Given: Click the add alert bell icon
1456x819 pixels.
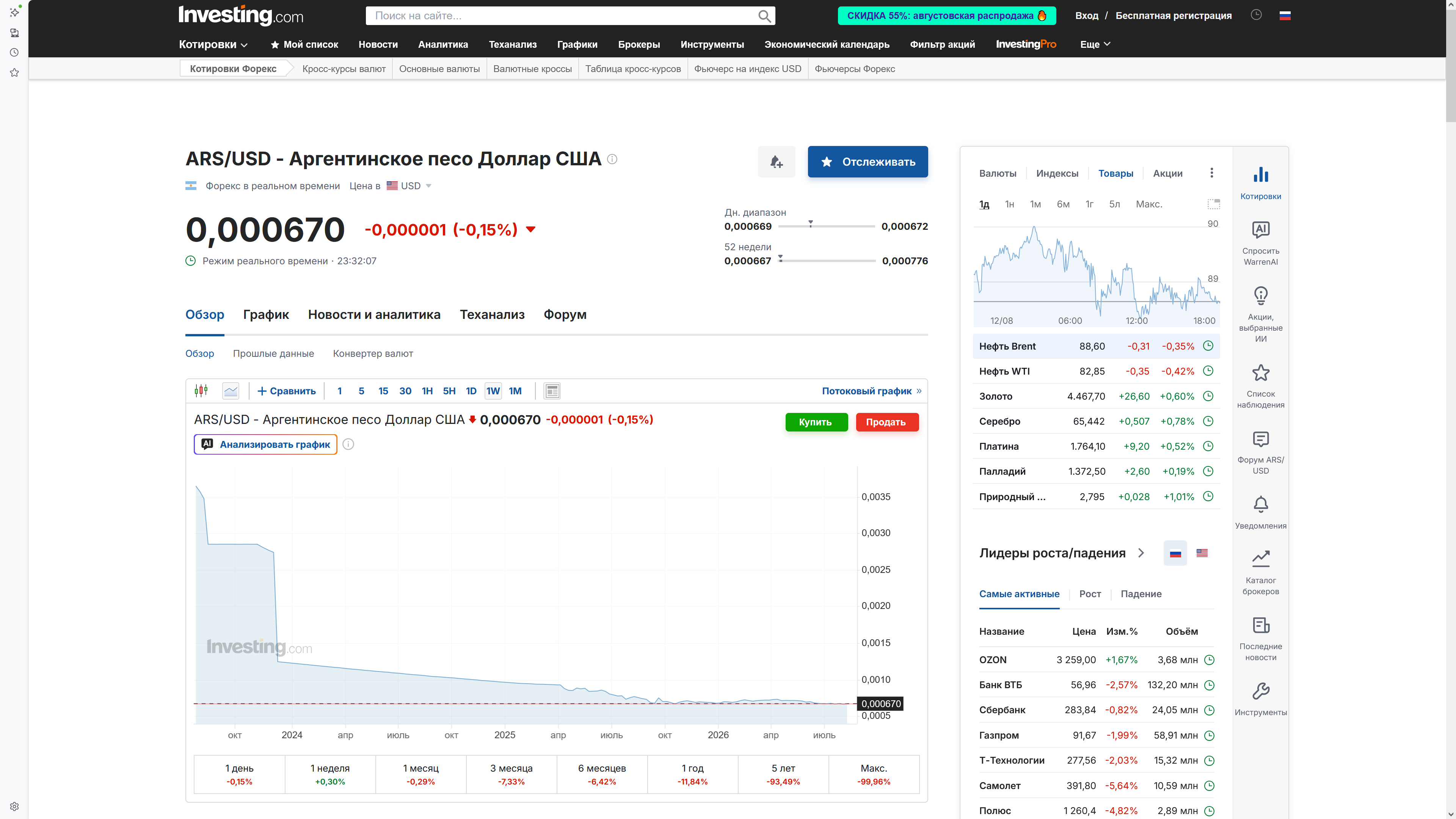Looking at the screenshot, I should (777, 162).
